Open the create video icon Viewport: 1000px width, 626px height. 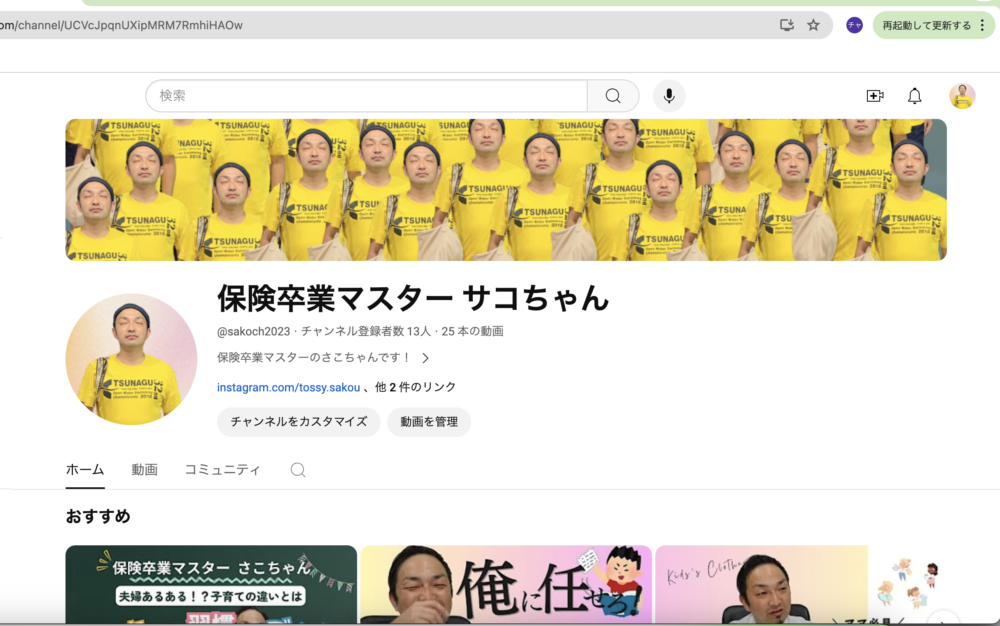[x=875, y=96]
